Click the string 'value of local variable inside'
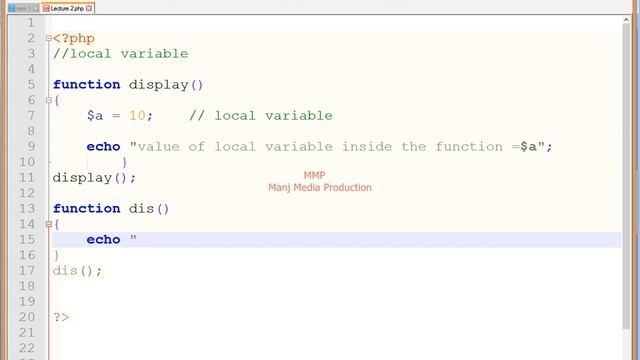 [265, 147]
